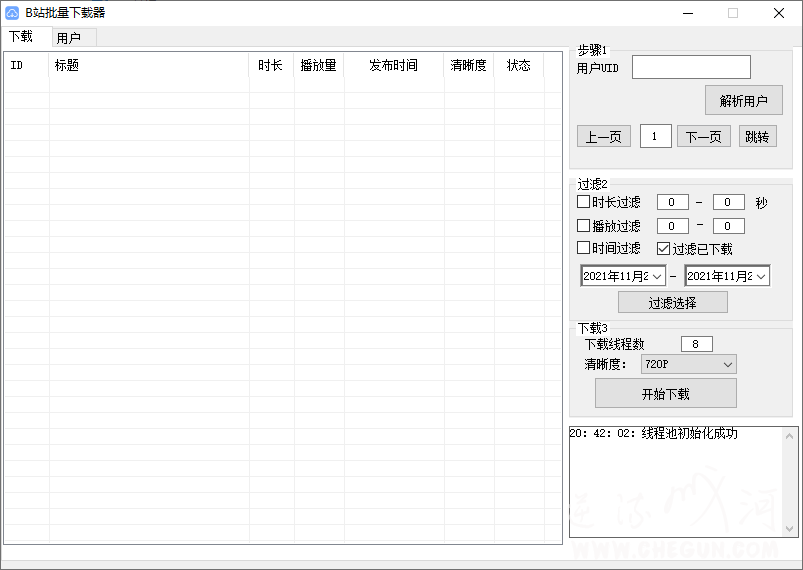The width and height of the screenshot is (803, 570).
Task: Go to next page with 下一页
Action: click(x=704, y=136)
